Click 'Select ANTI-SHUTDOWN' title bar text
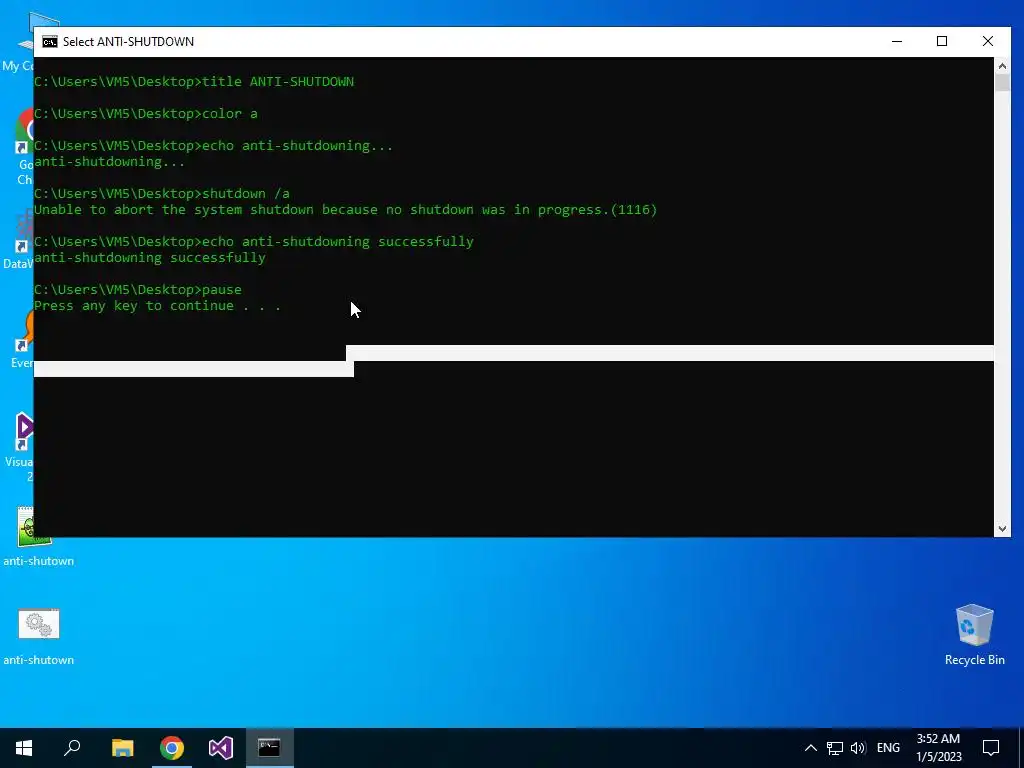Viewport: 1024px width, 768px height. tap(128, 42)
